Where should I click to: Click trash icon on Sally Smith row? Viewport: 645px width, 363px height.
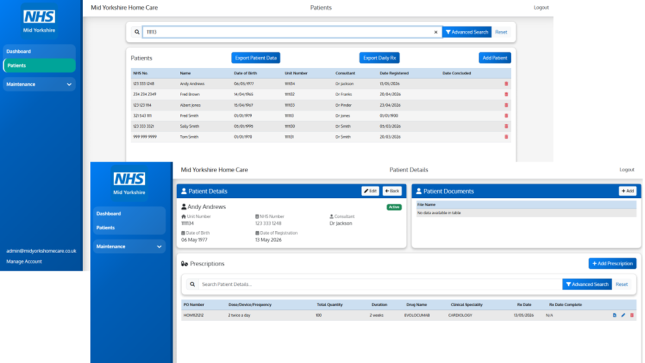tap(506, 126)
